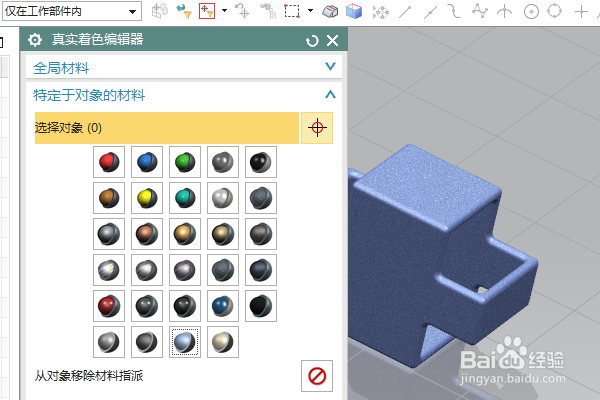Select the green material swatch
600x400 pixels.
[x=185, y=162]
